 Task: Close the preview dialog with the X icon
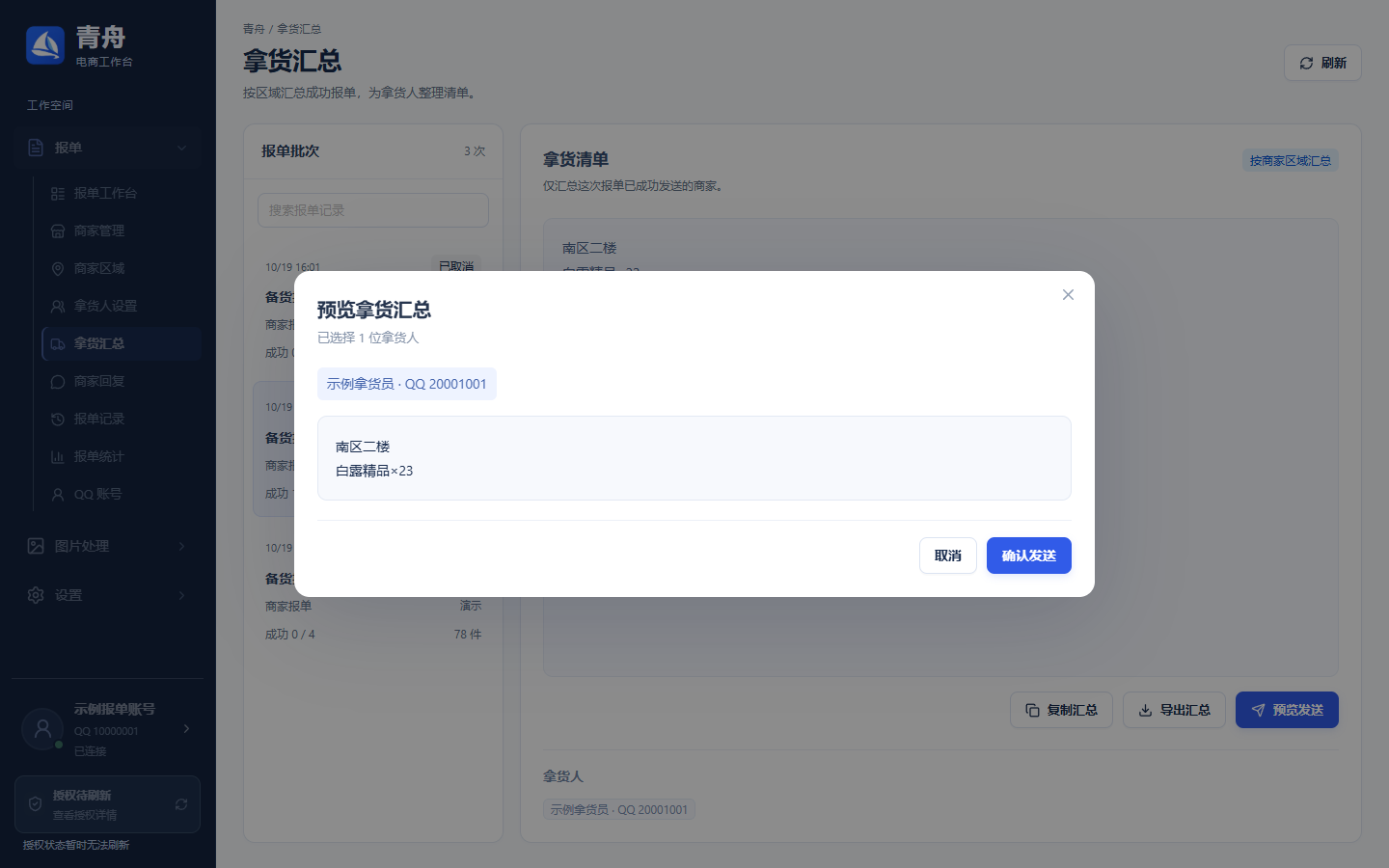tap(1068, 295)
